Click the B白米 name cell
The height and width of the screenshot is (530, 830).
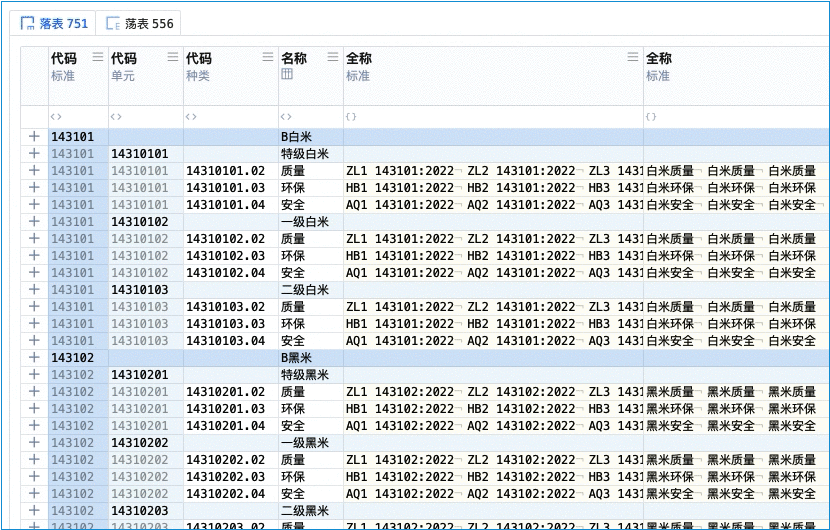311,137
